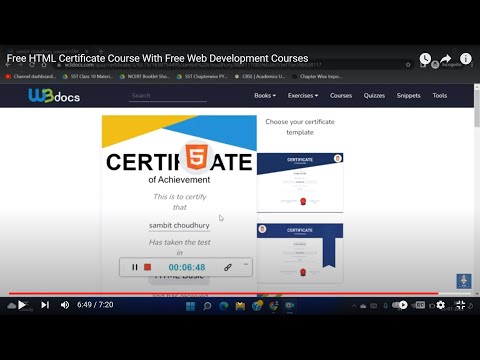Seek on the red video progress bar
Image resolution: width=480 pixels, height=360 pixels.
coord(240,293)
